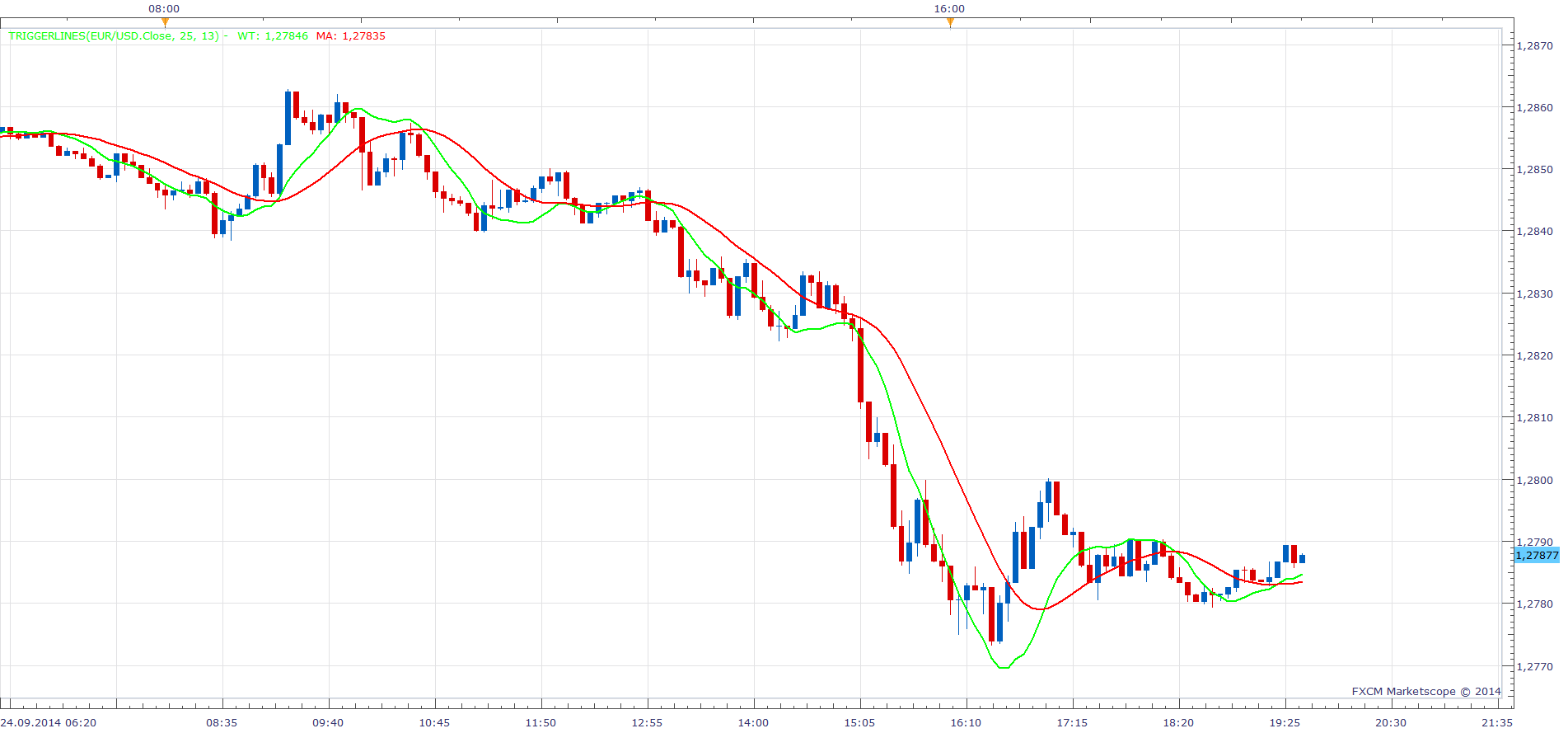Click the 1,2830 price axis label
The height and width of the screenshot is (733, 1568).
[x=1534, y=294]
